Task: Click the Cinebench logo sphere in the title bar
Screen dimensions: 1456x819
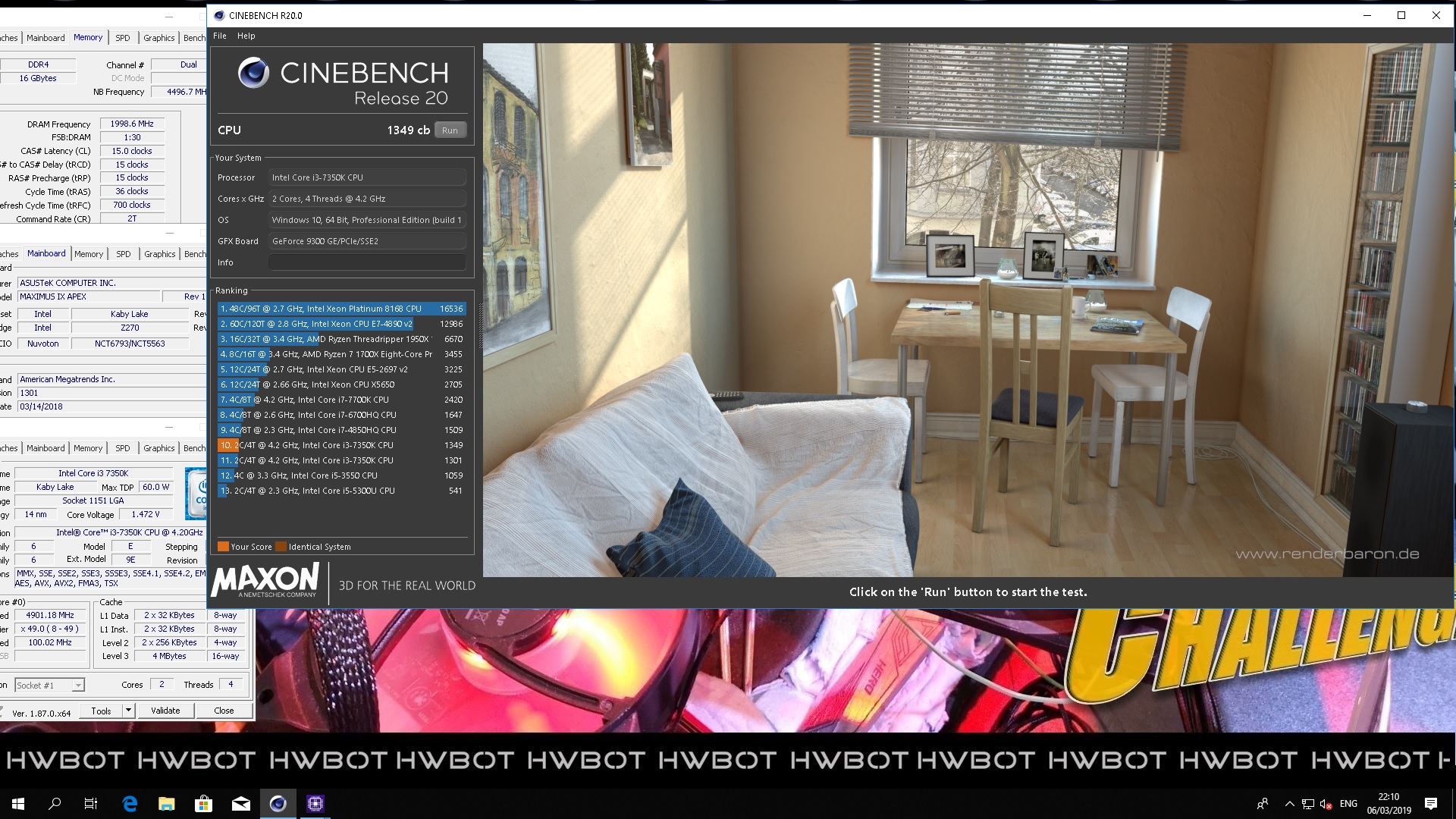Action: (x=219, y=15)
